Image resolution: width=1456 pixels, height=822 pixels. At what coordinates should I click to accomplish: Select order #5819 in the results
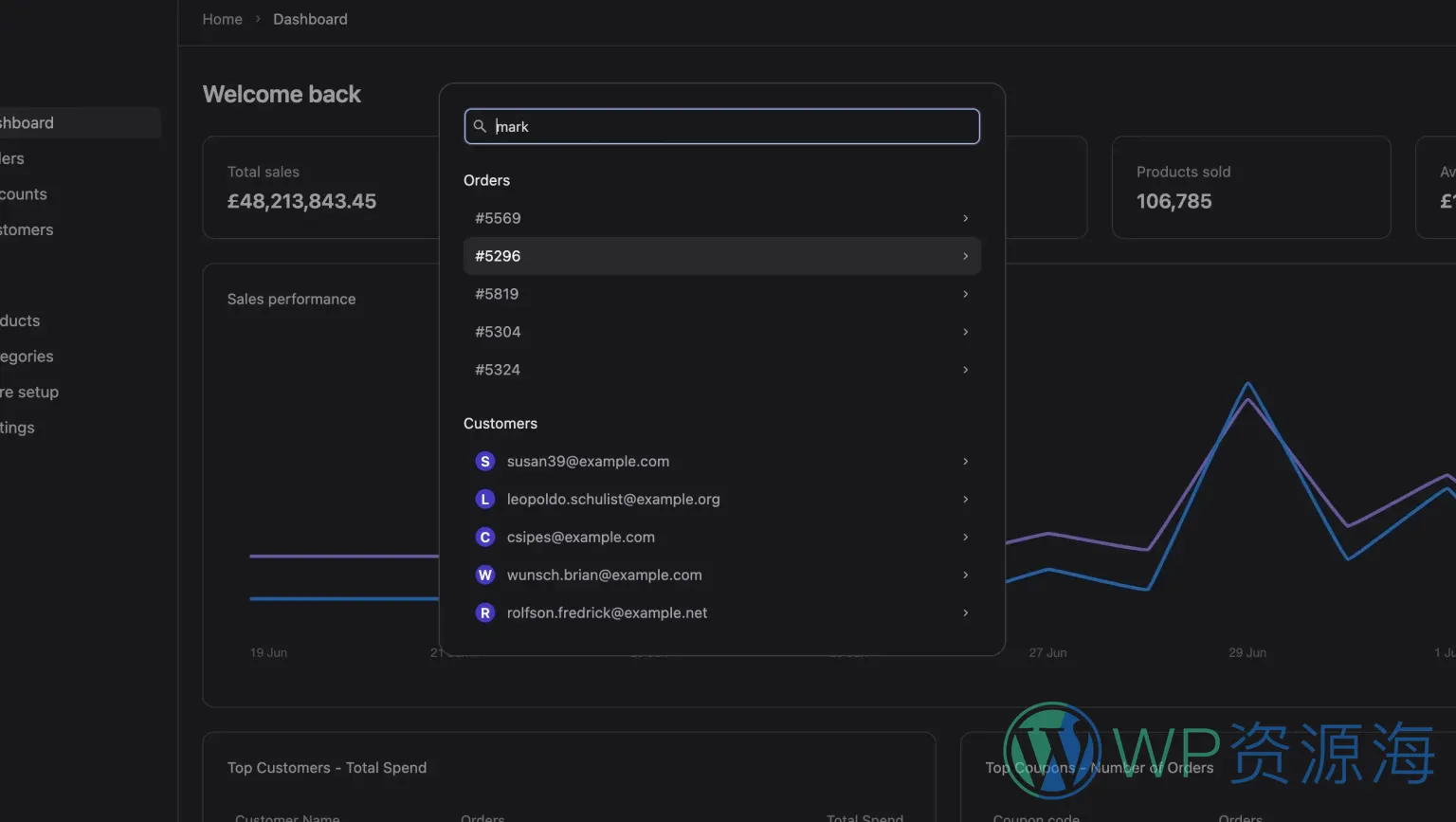pos(721,294)
